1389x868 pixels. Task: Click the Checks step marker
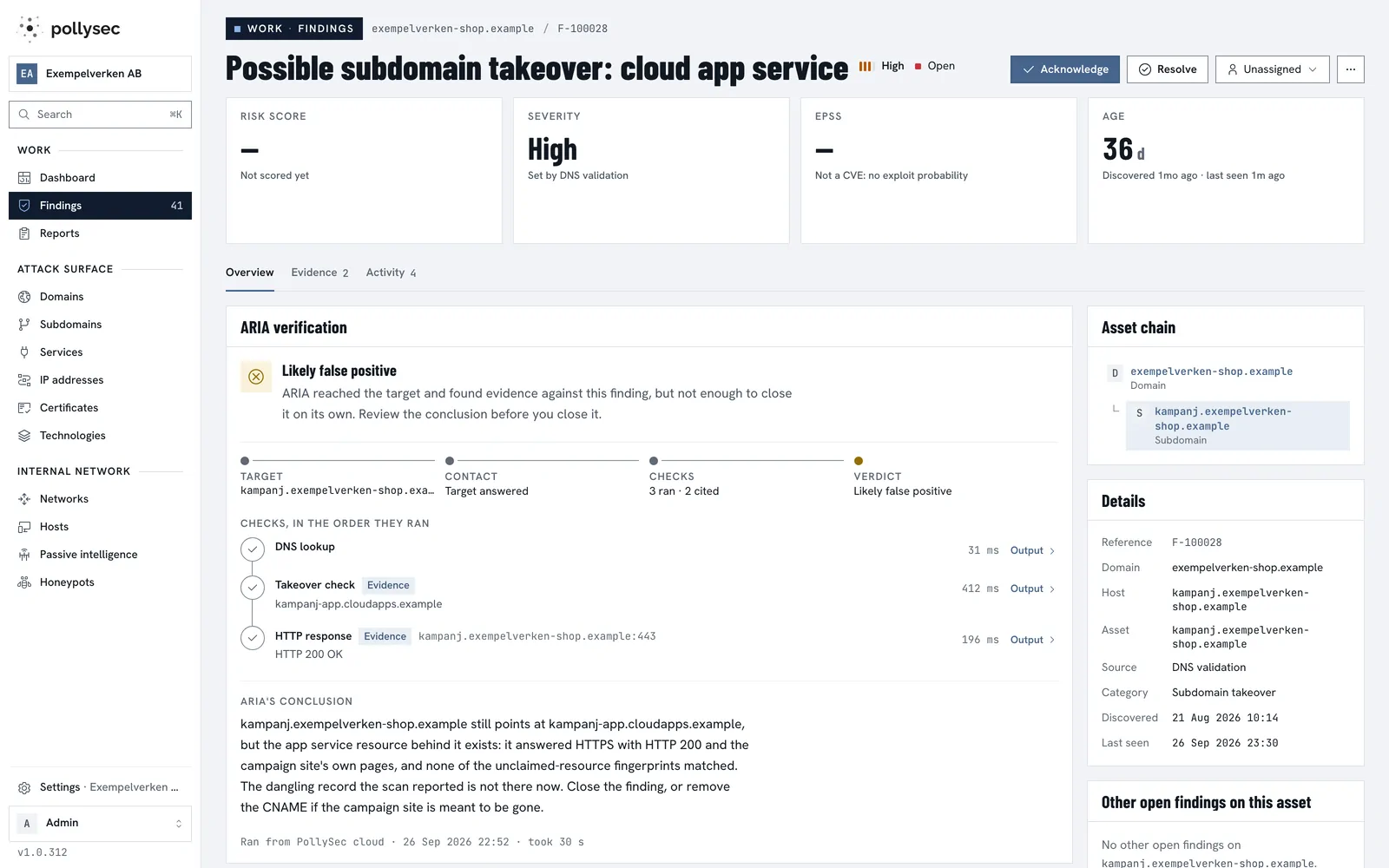pyautogui.click(x=654, y=461)
